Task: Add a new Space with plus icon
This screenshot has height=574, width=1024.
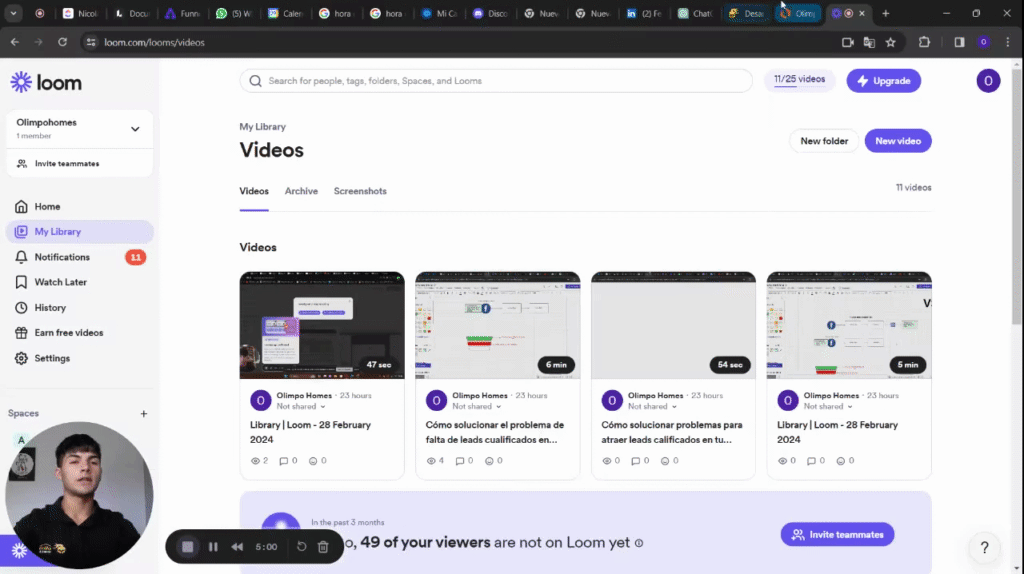Action: click(144, 413)
